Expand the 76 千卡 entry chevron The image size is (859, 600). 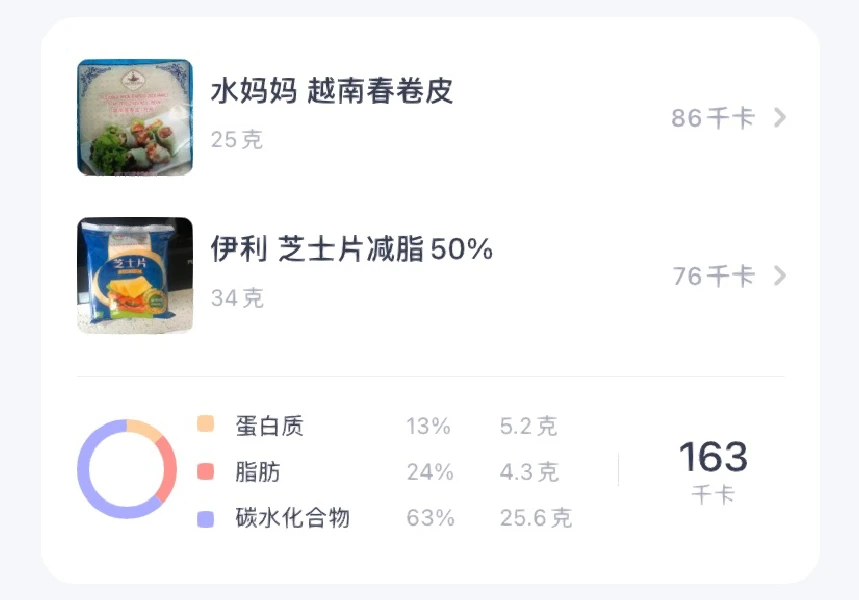[x=780, y=276]
